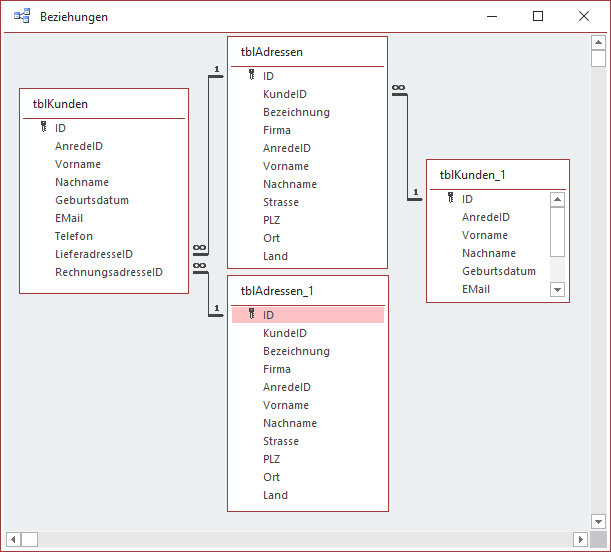
Task: Click the highlighted key icon in tblAdressen_1
Action: coord(252,314)
